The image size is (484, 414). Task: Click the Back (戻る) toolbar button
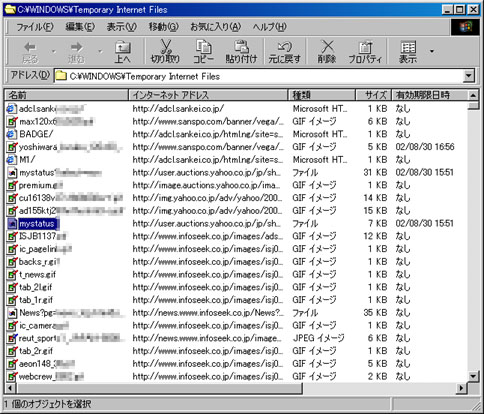click(x=30, y=52)
